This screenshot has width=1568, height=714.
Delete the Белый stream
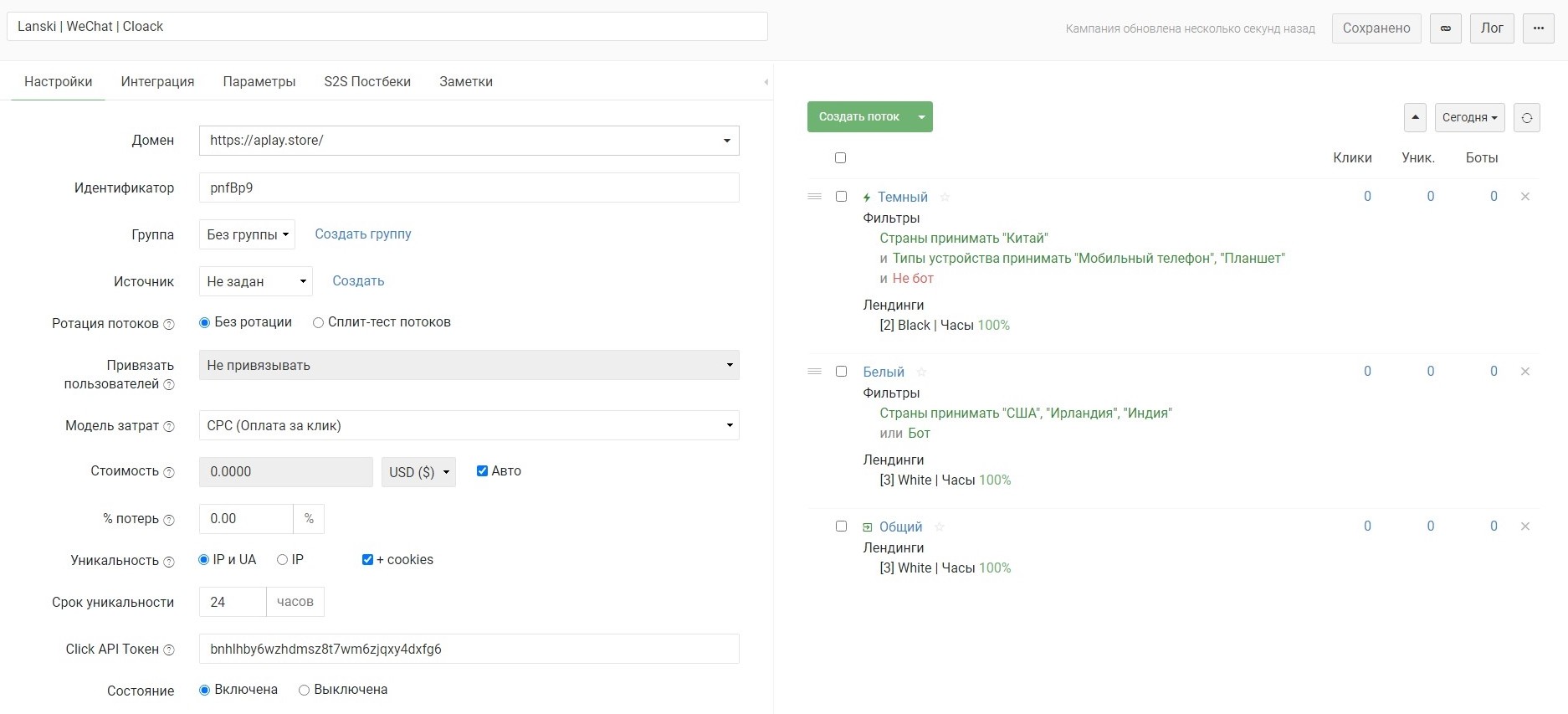pos(1525,372)
